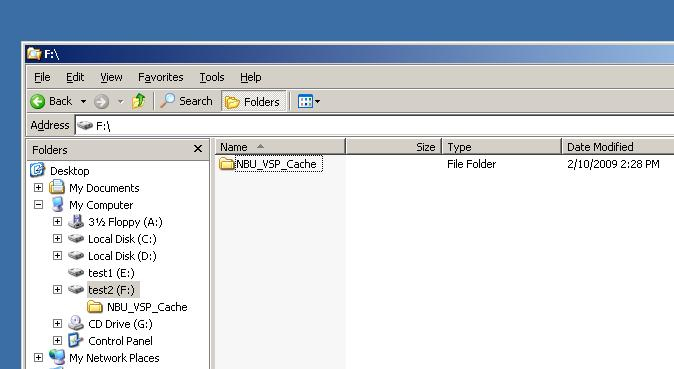Viewport: 674px width, 369px height.
Task: Click the 2/10/2009 2:28 PM date cell
Action: pos(613,164)
